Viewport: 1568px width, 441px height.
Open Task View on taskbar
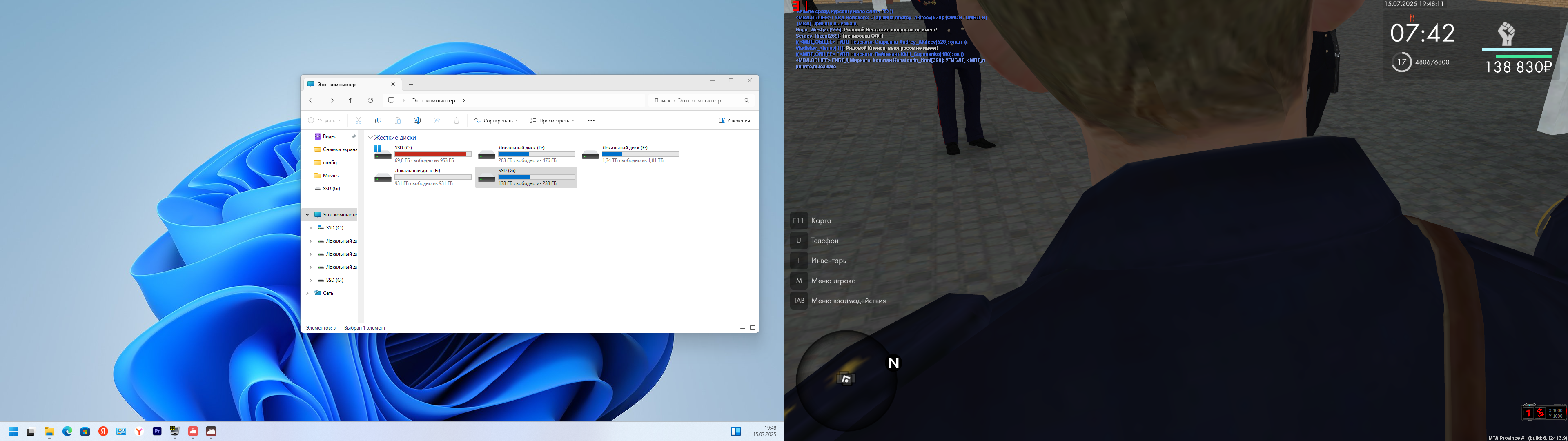pyautogui.click(x=31, y=431)
